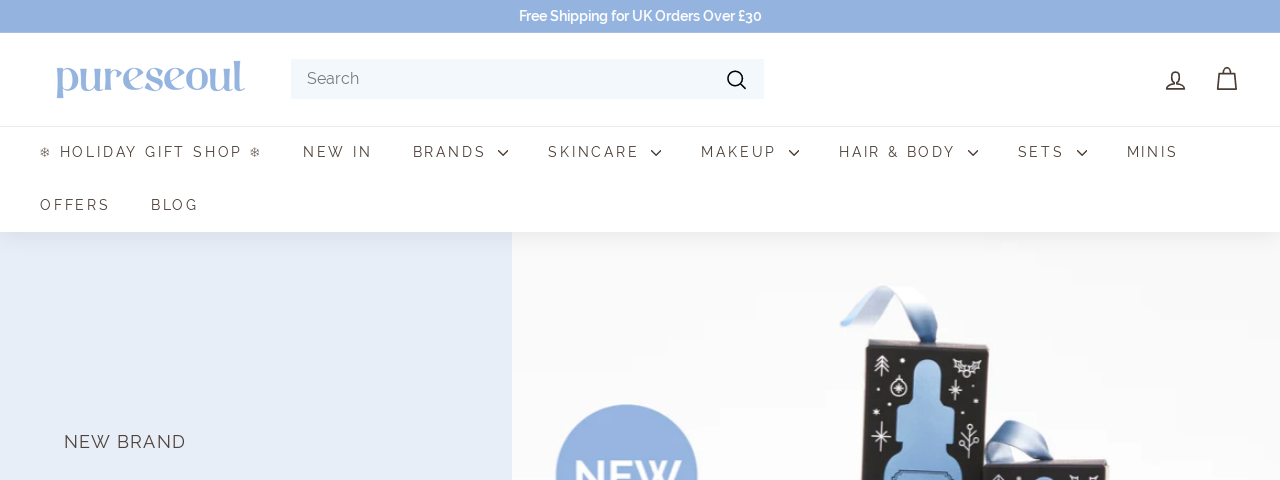Open the account user icon
The width and height of the screenshot is (1280, 480).
[x=1175, y=80]
